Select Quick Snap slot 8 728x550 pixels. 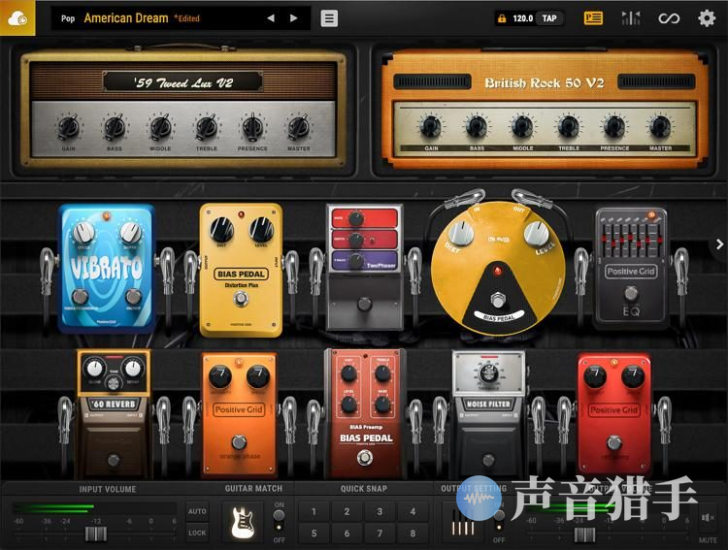(413, 533)
